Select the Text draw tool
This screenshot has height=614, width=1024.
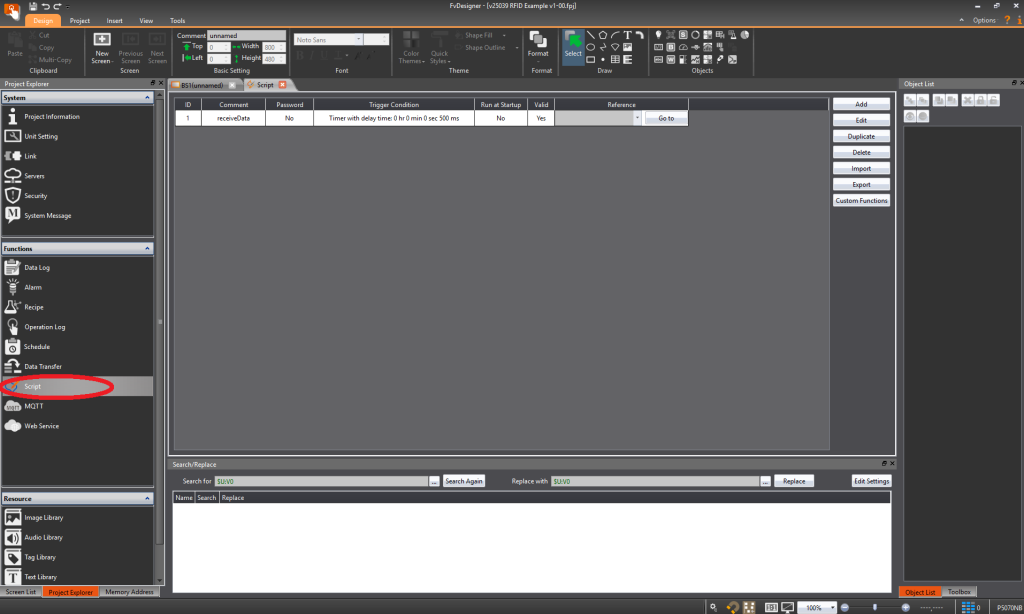pos(627,34)
